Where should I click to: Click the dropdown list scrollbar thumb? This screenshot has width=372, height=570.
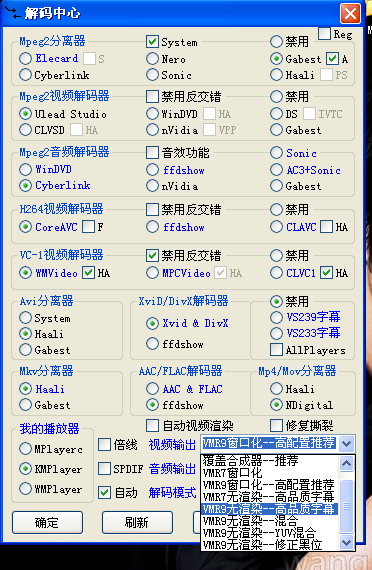(347, 506)
